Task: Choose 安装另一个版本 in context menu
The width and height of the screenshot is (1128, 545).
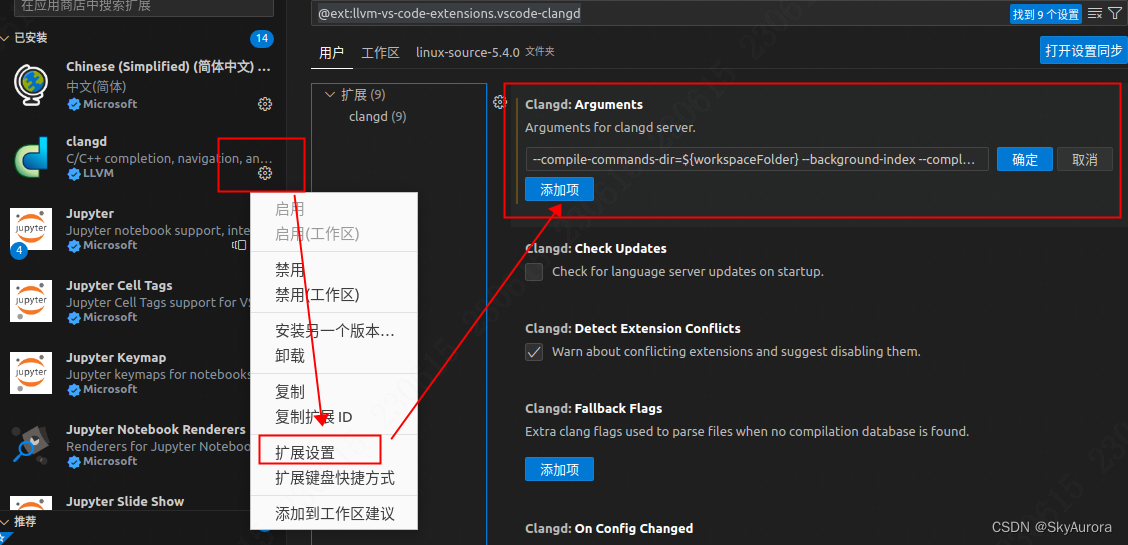Action: tap(335, 331)
